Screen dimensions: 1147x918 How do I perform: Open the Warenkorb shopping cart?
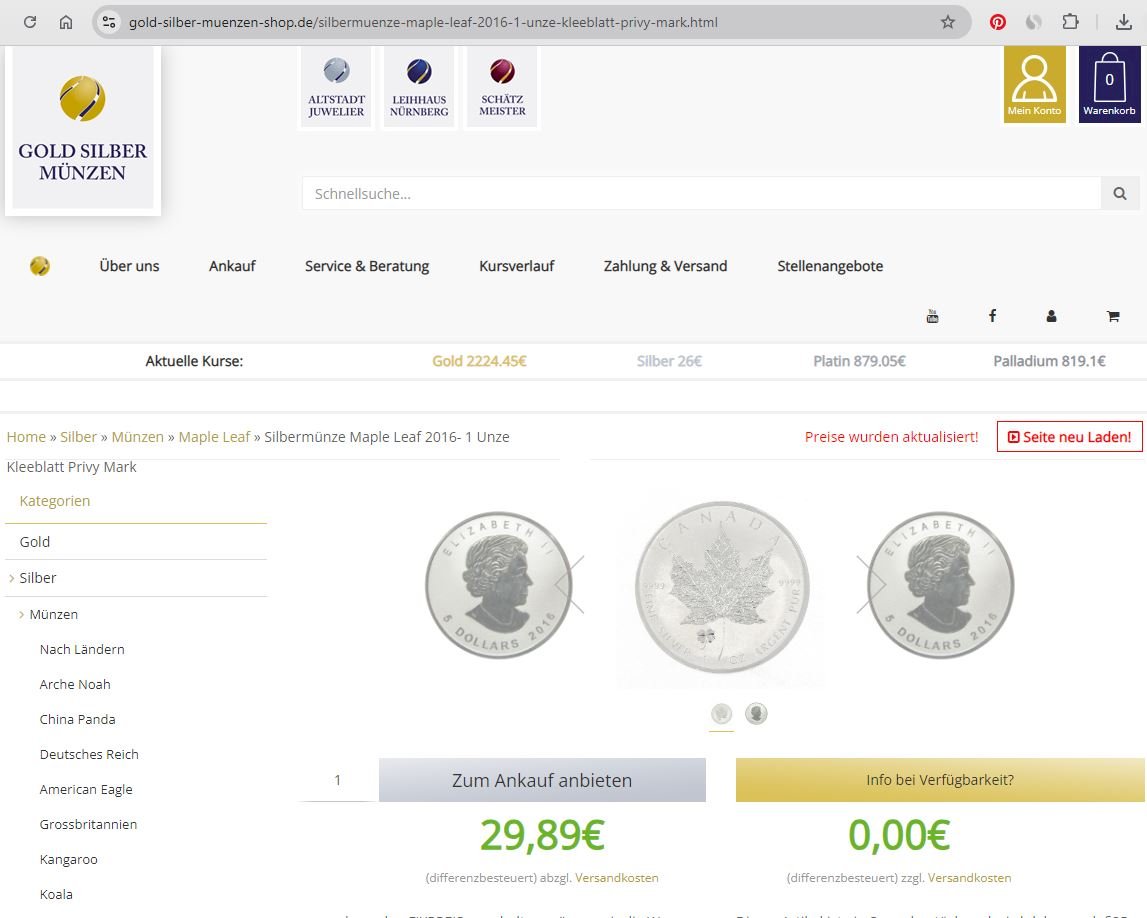click(1109, 84)
